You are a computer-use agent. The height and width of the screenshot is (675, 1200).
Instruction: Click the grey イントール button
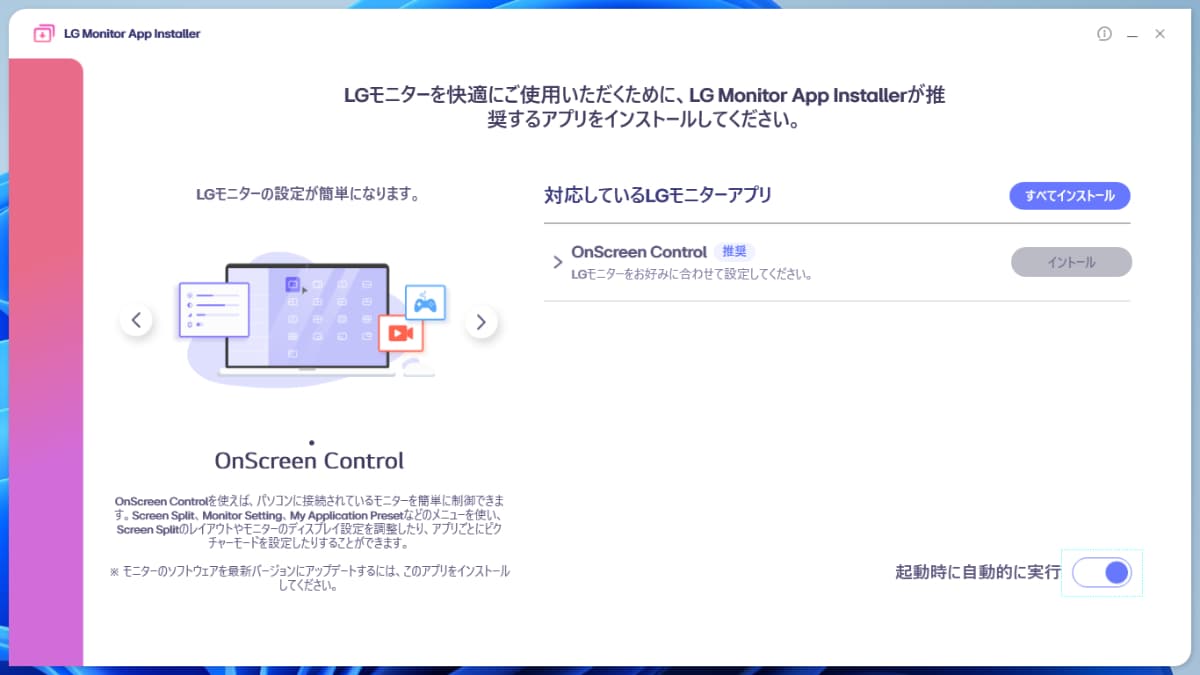point(1071,262)
